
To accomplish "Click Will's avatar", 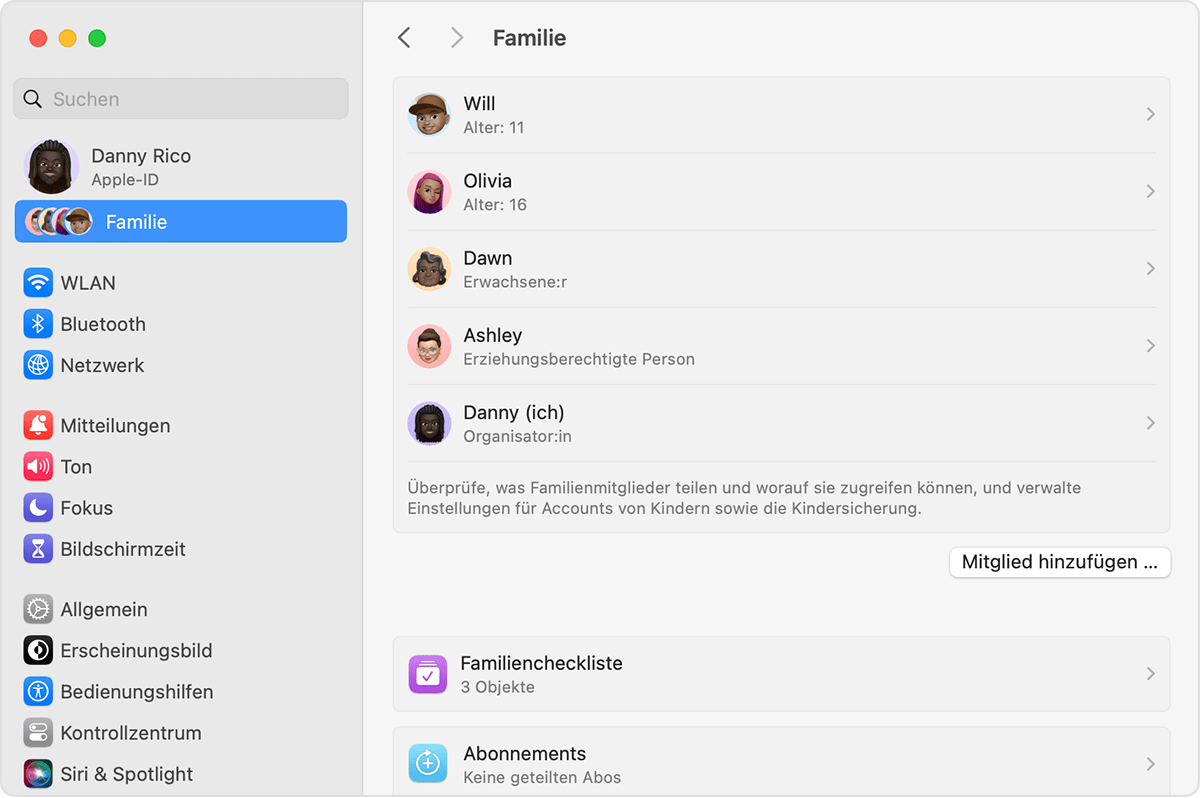I will [429, 114].
